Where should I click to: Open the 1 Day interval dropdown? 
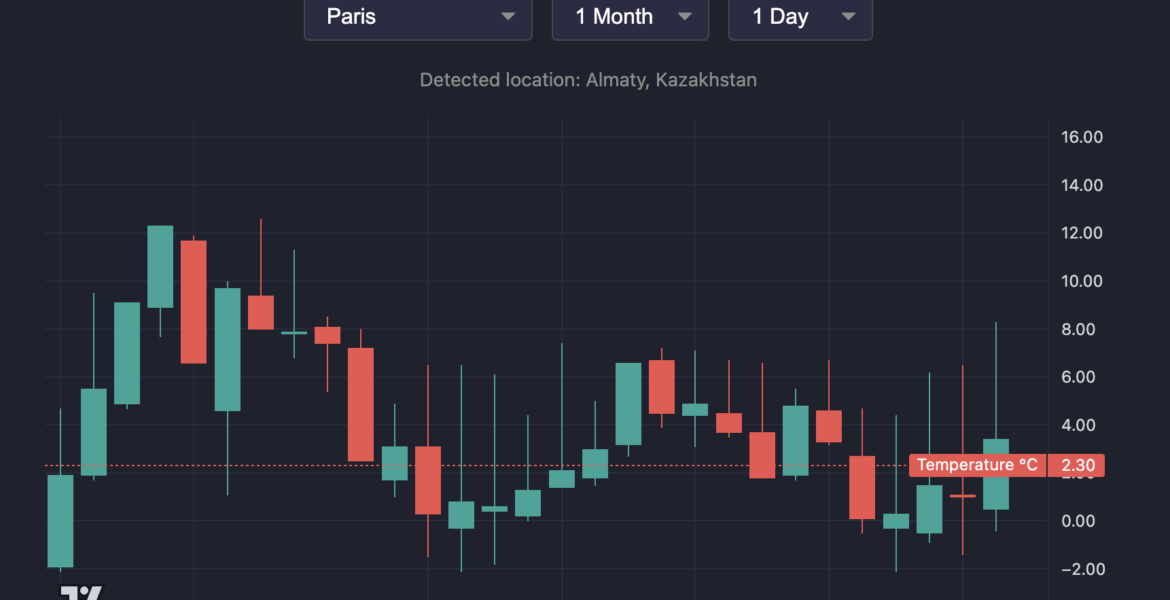point(800,17)
